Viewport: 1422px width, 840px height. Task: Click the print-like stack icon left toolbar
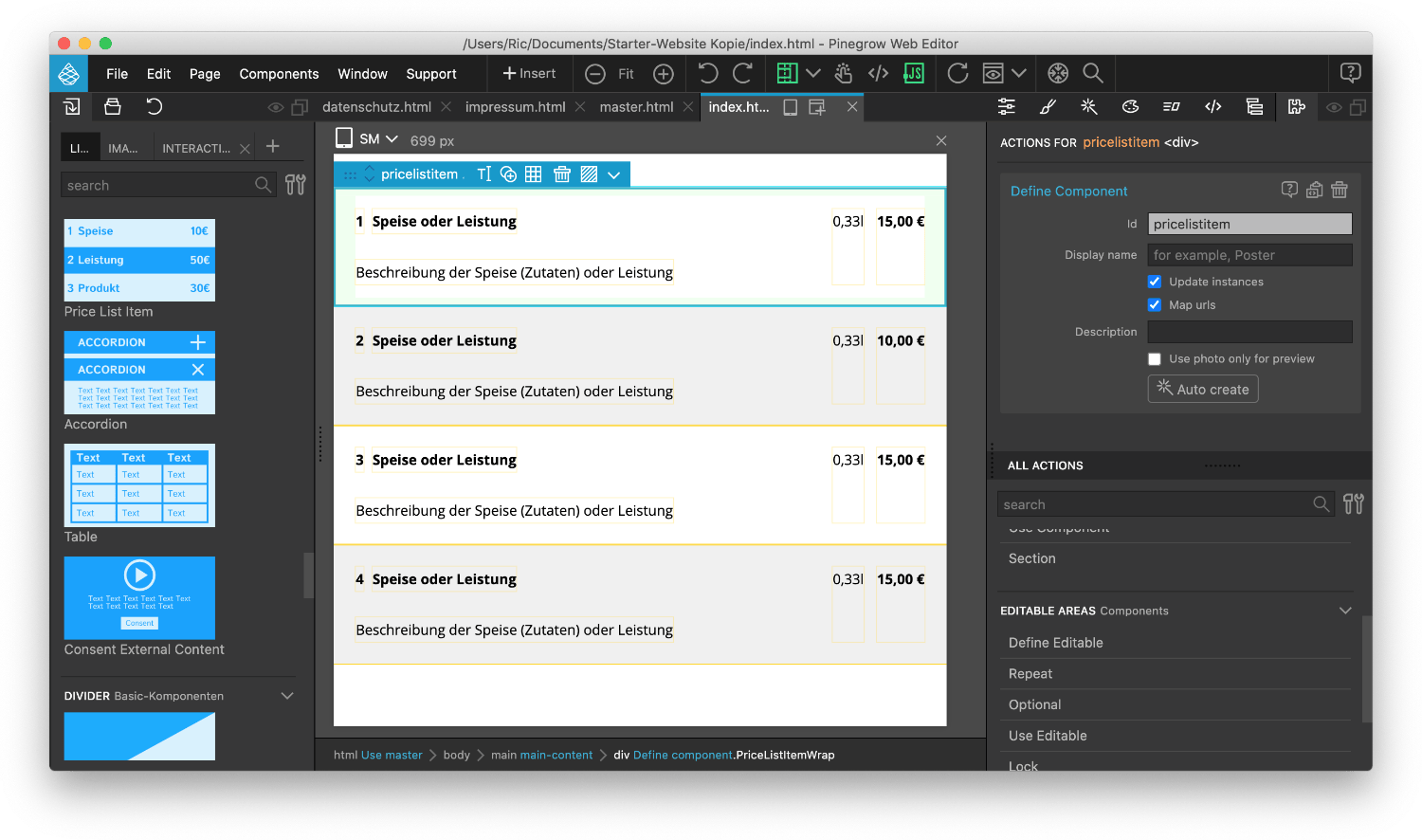click(x=113, y=106)
